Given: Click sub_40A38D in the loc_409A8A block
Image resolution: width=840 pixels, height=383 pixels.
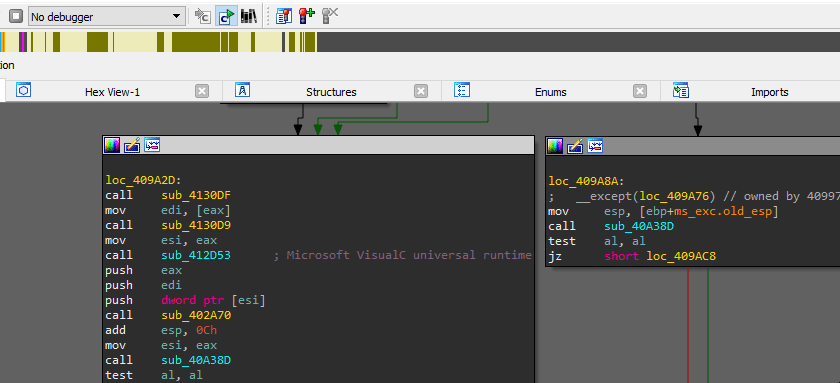Looking at the screenshot, I should [639, 227].
